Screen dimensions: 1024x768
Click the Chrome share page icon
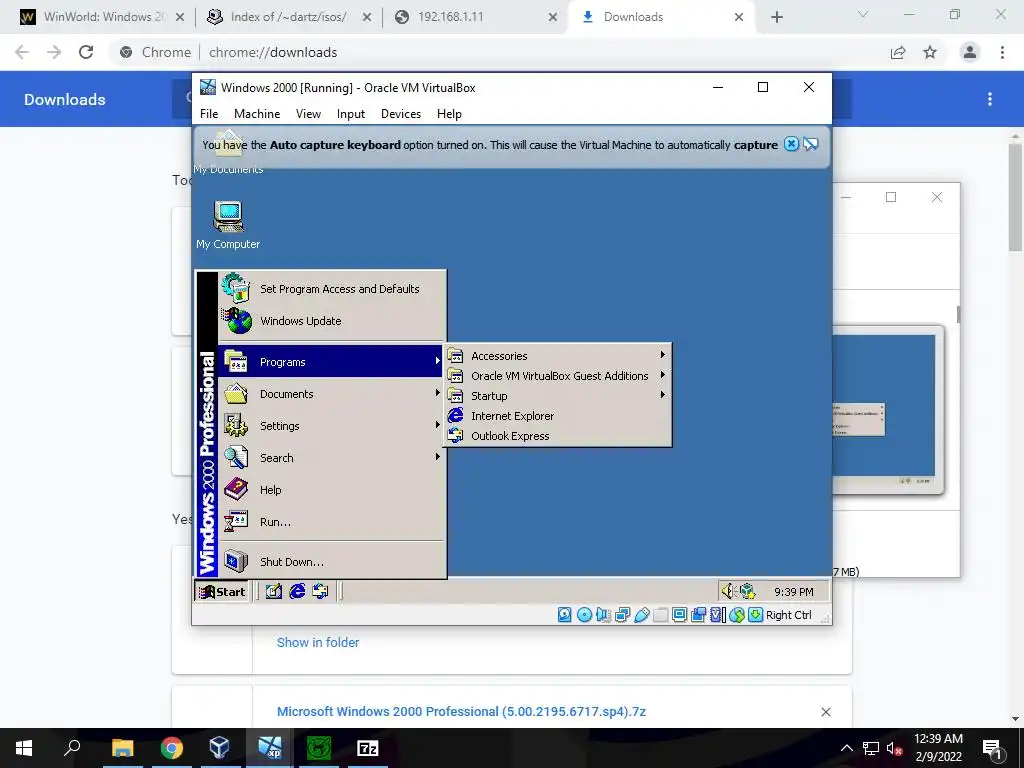pyautogui.click(x=898, y=52)
